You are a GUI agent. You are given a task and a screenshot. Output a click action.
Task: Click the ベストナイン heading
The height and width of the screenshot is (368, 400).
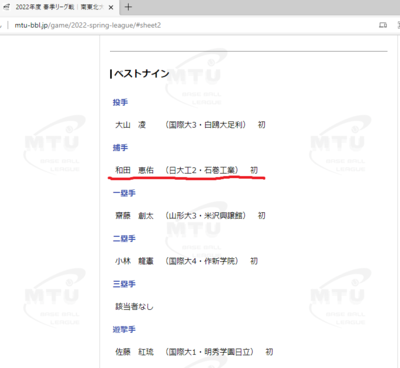pyautogui.click(x=141, y=74)
